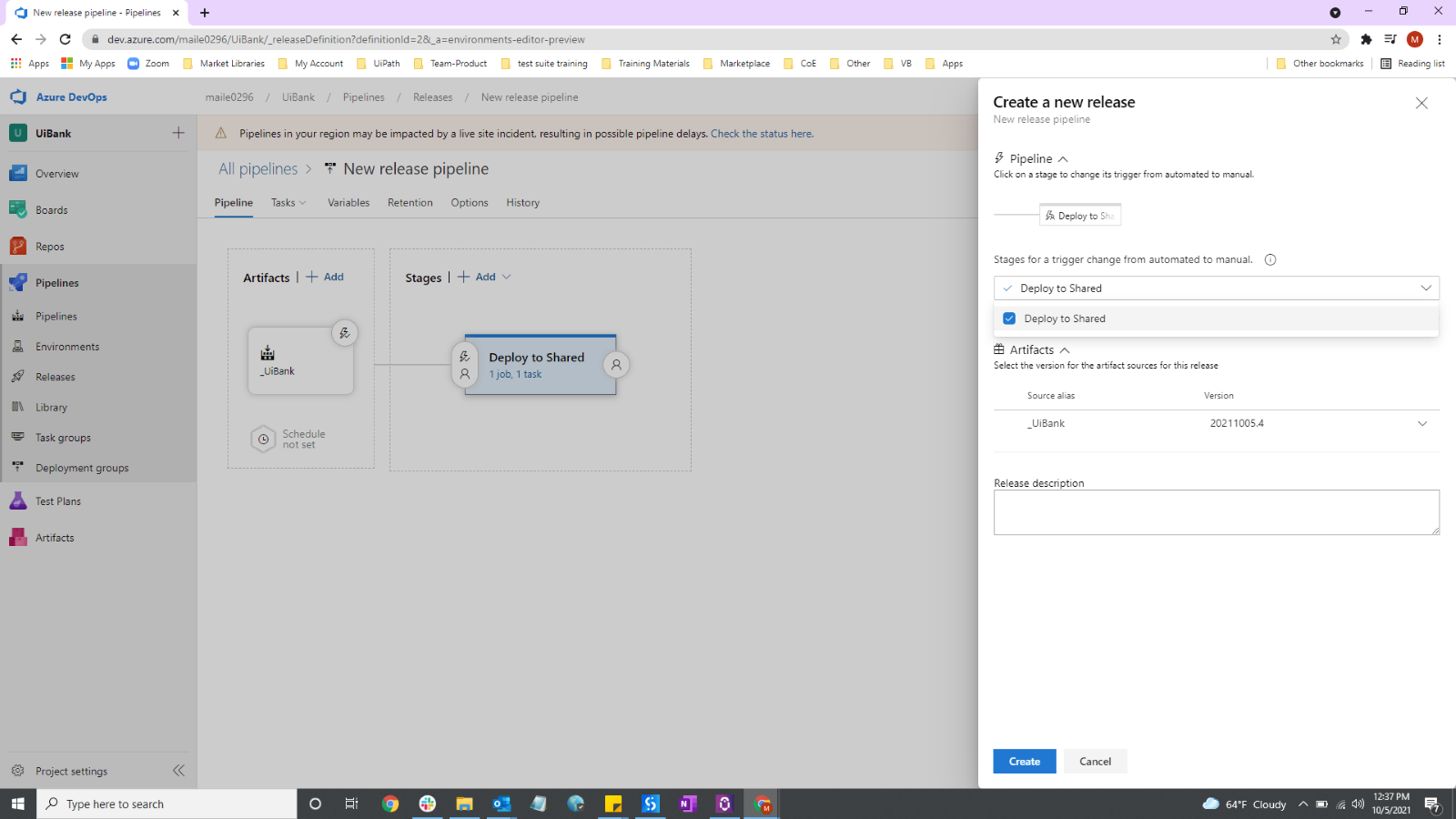Screen dimensions: 1456x819
Task: Open Deployment groups in the sidebar
Action: [82, 468]
